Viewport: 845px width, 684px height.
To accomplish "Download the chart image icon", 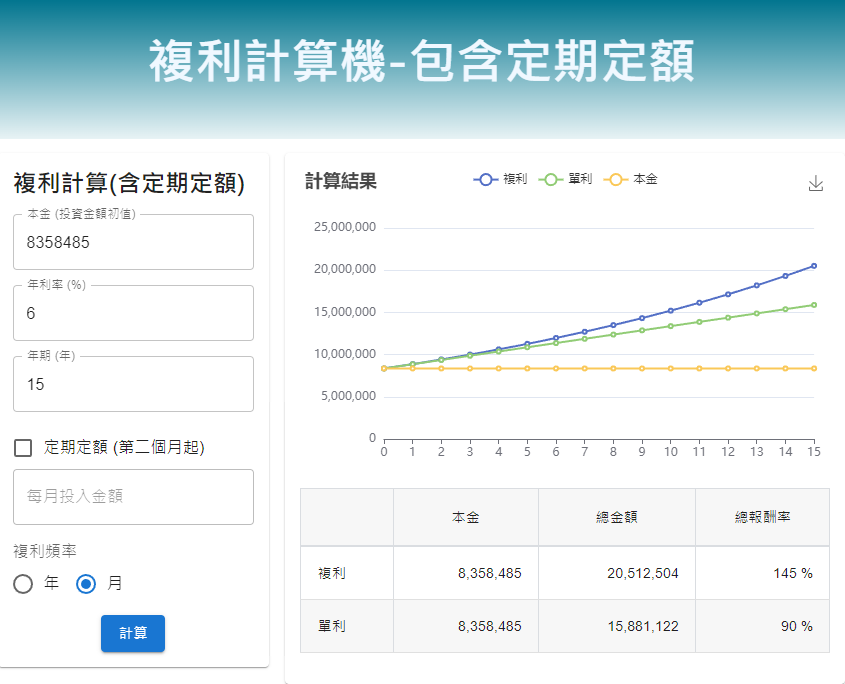I will [815, 183].
